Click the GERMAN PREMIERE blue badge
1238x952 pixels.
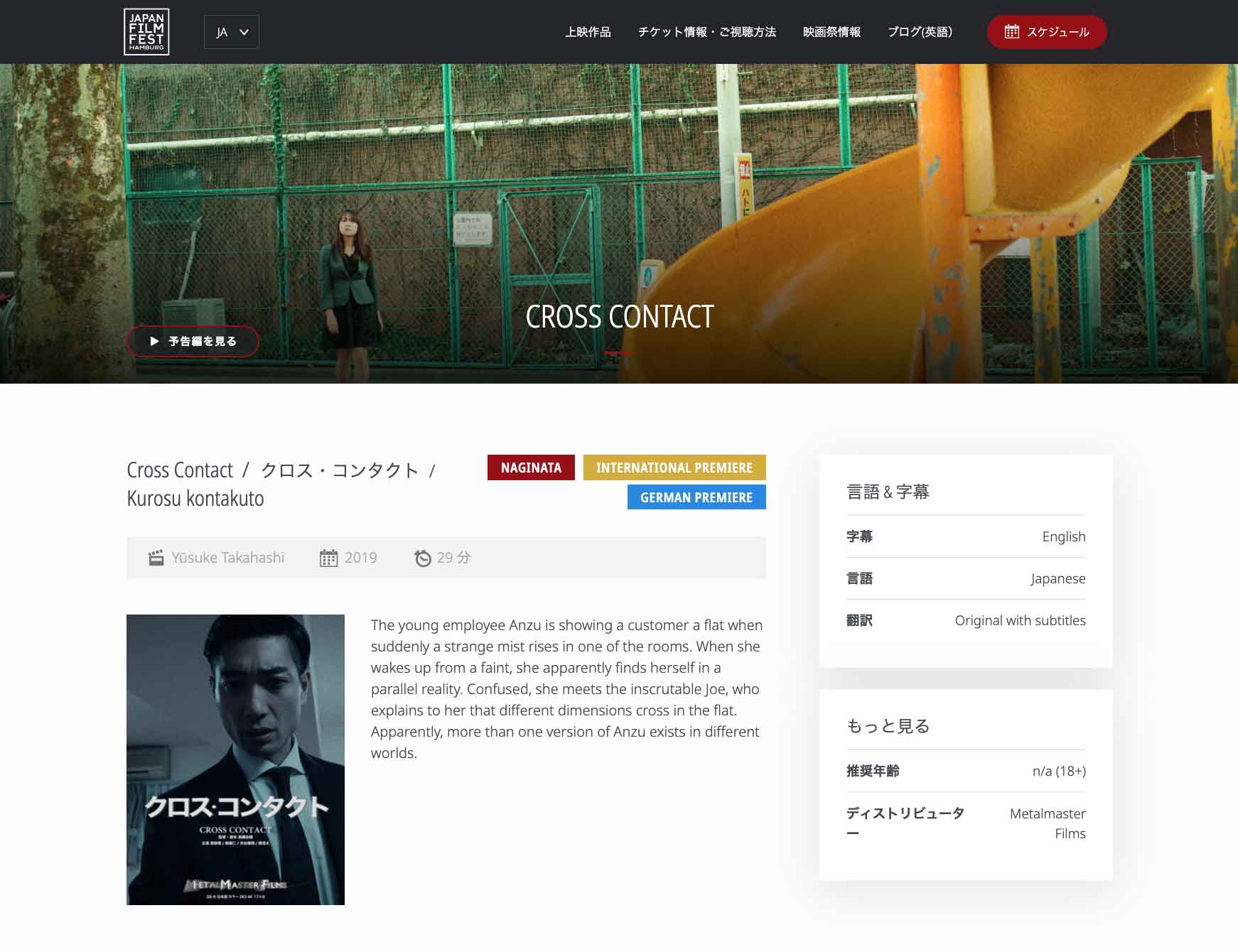[696, 497]
